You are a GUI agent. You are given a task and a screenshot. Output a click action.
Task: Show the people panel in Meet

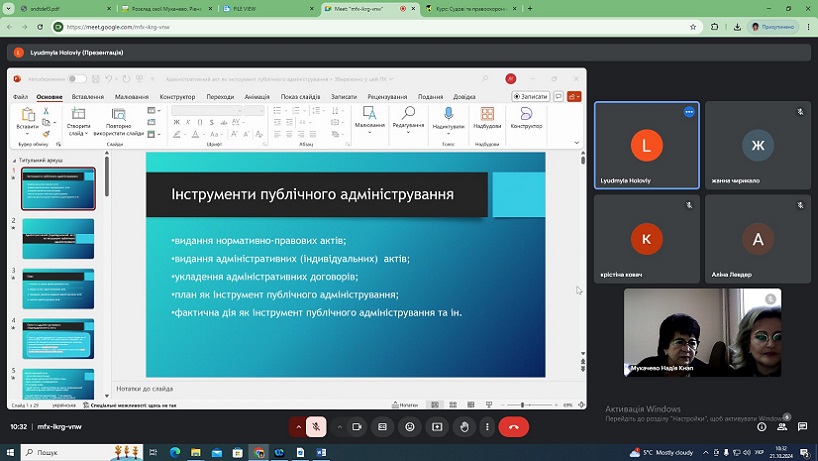pos(782,427)
